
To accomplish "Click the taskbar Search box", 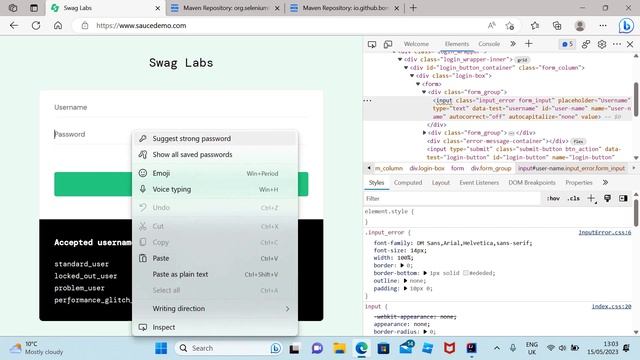I will click(229, 348).
